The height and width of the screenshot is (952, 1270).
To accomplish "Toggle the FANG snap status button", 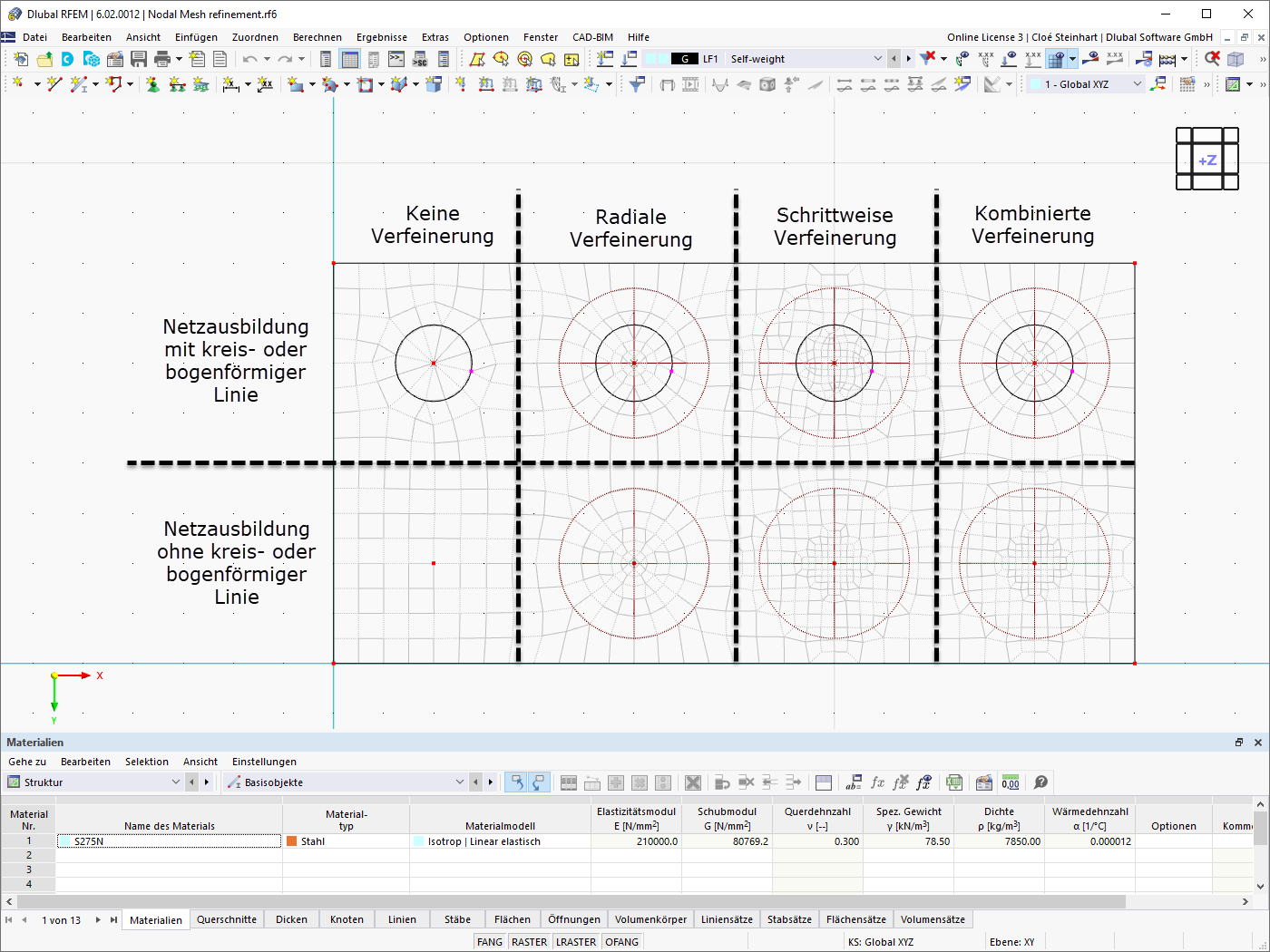I will [490, 942].
